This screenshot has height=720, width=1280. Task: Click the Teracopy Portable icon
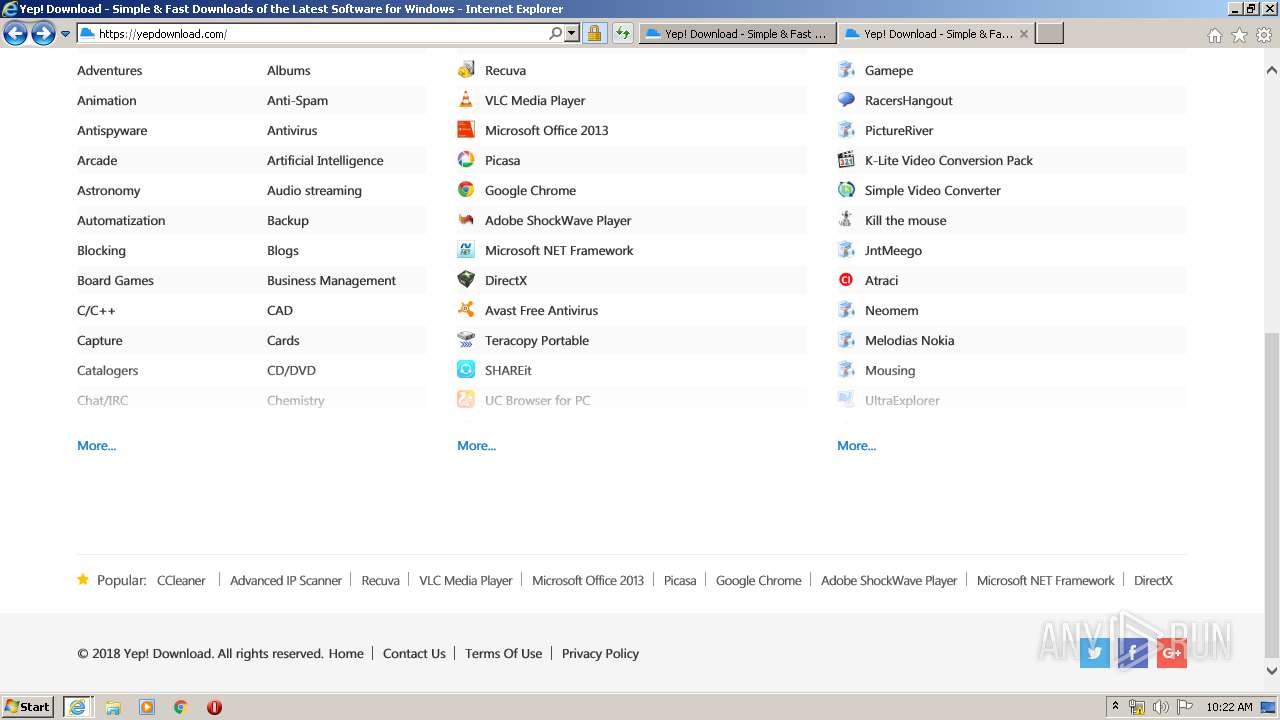[466, 340]
